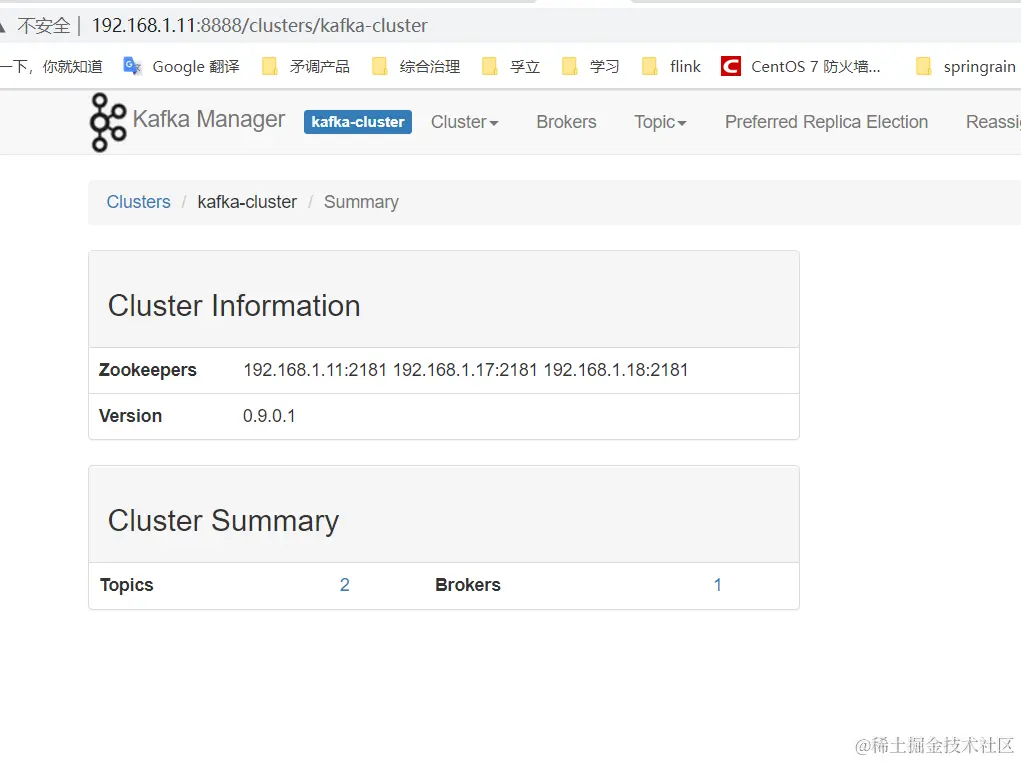Viewport: 1021px width, 762px height.
Task: Open the CentOS 7 防火墙 bookmark
Action: click(x=801, y=66)
